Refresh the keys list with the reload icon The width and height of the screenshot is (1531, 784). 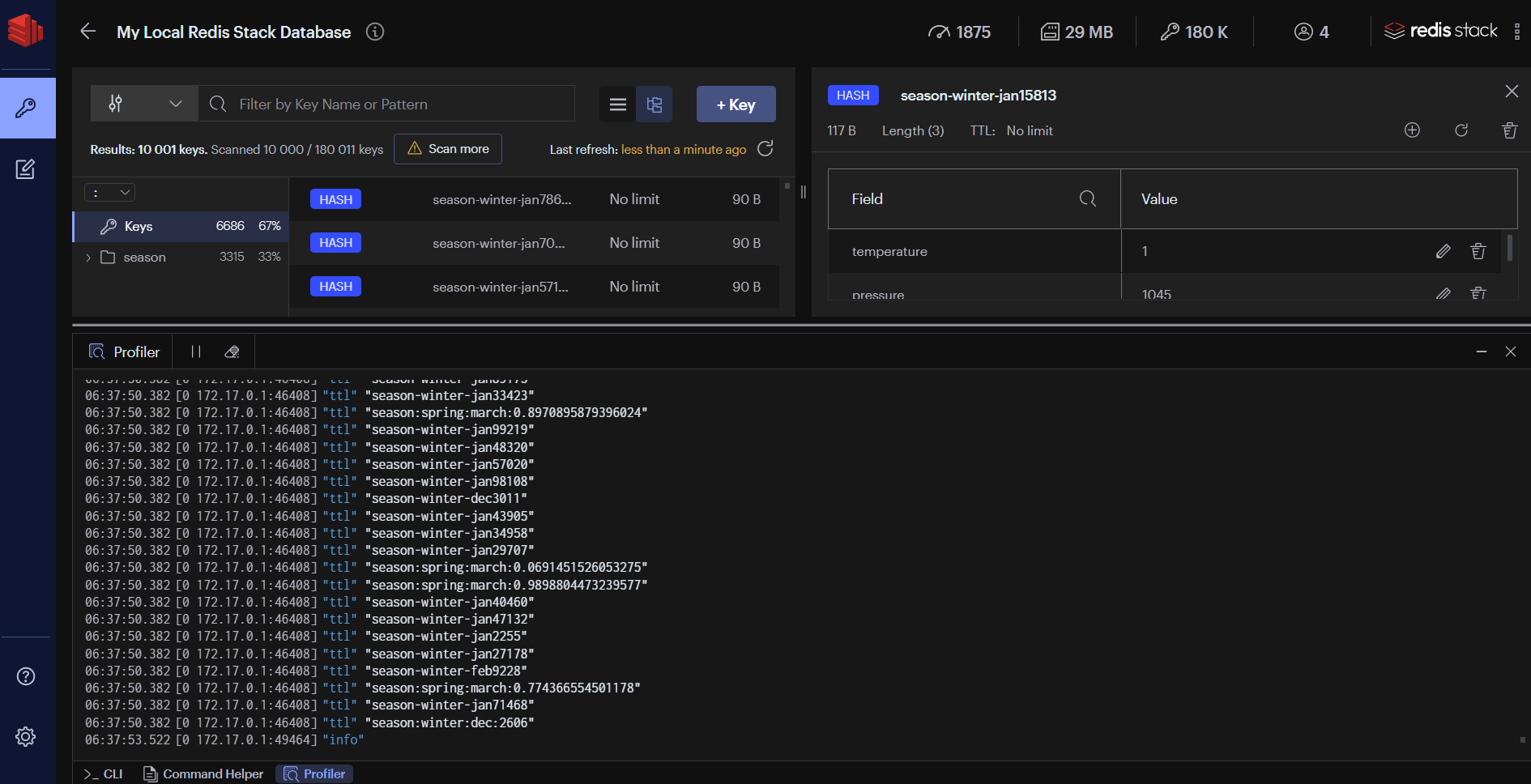coord(765,149)
